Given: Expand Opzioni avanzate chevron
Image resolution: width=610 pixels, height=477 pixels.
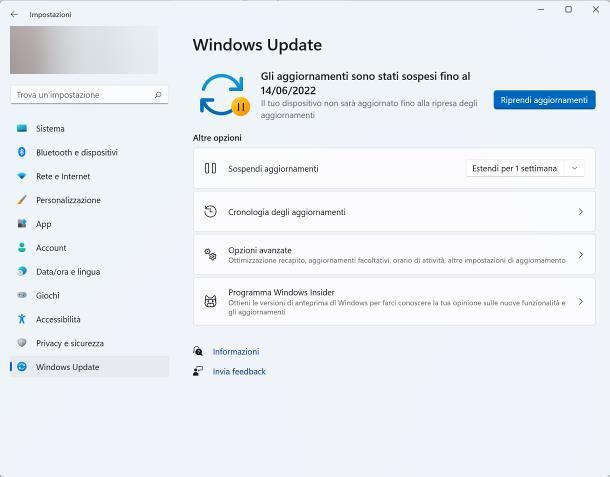Looking at the screenshot, I should 580,254.
